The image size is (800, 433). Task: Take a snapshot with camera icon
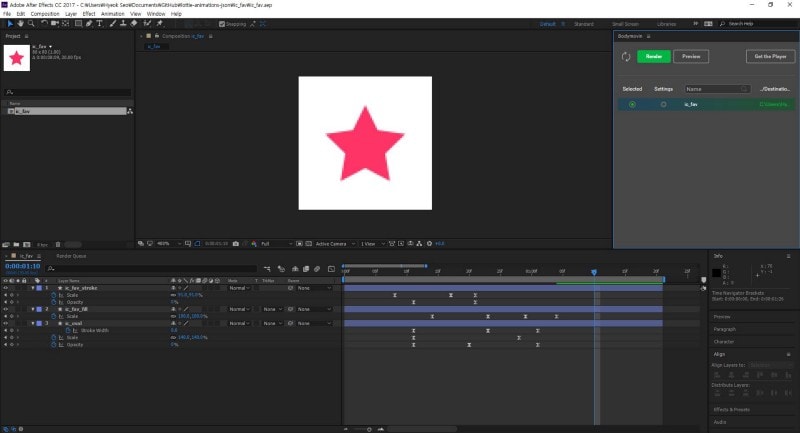point(236,244)
